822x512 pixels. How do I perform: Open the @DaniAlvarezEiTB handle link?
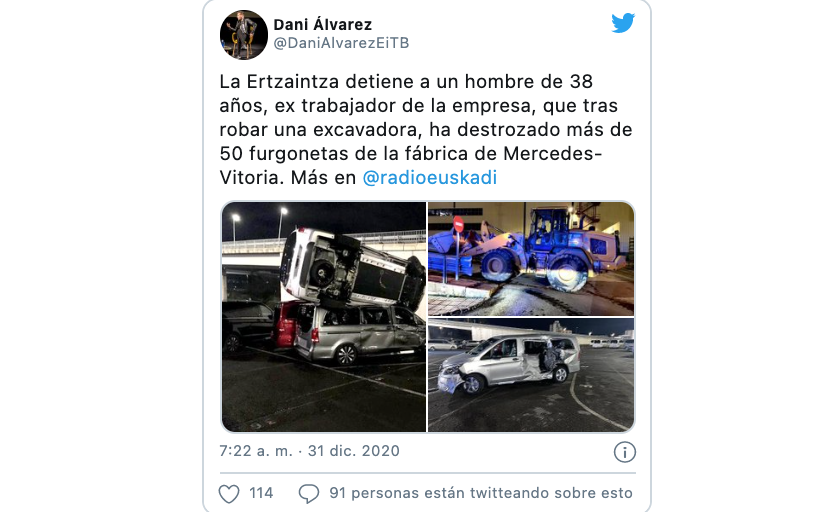[341, 43]
